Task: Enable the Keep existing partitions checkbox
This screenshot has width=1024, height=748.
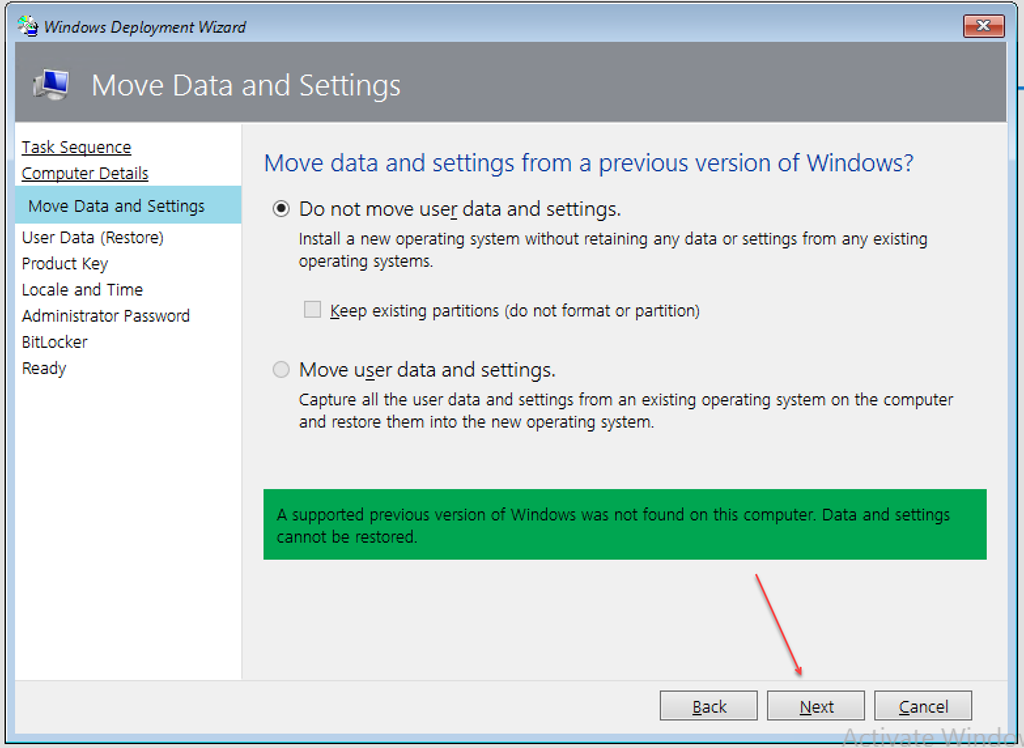Action: click(312, 311)
